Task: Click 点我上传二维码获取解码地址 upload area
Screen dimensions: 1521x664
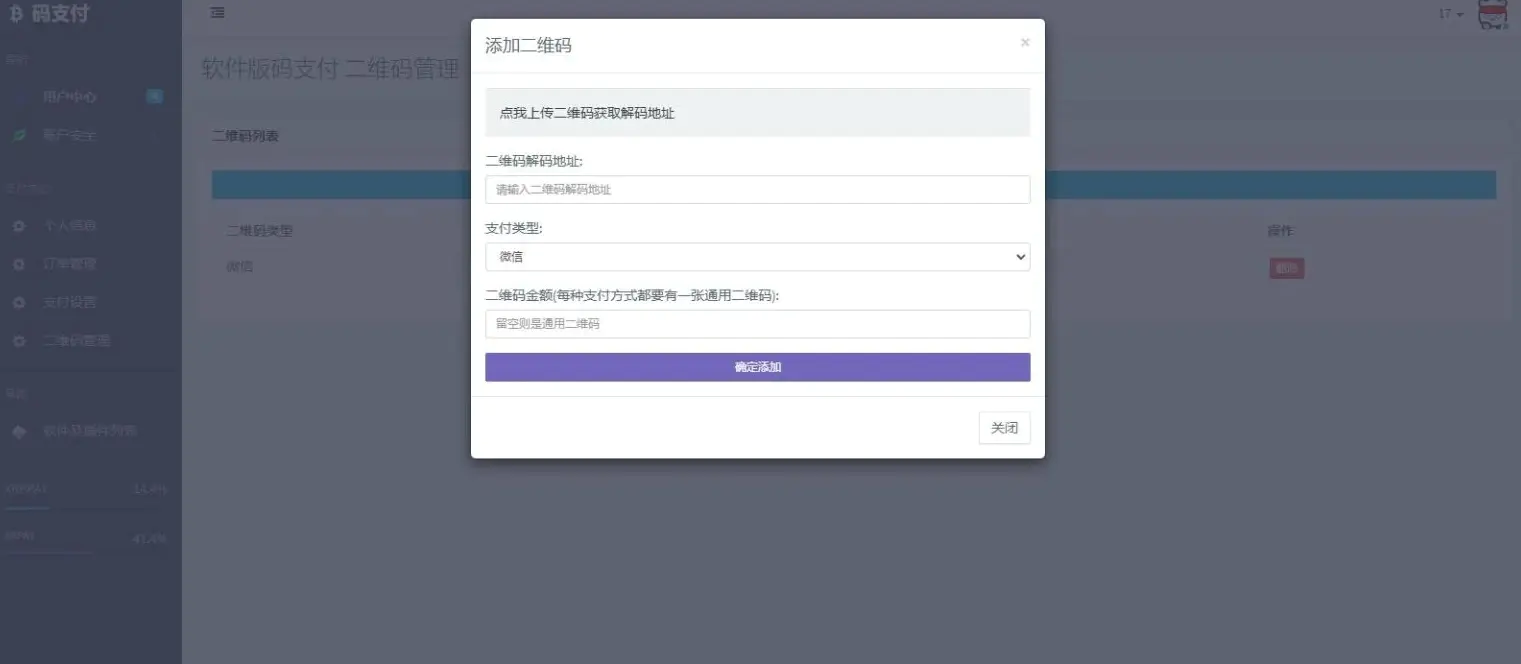Action: point(757,113)
